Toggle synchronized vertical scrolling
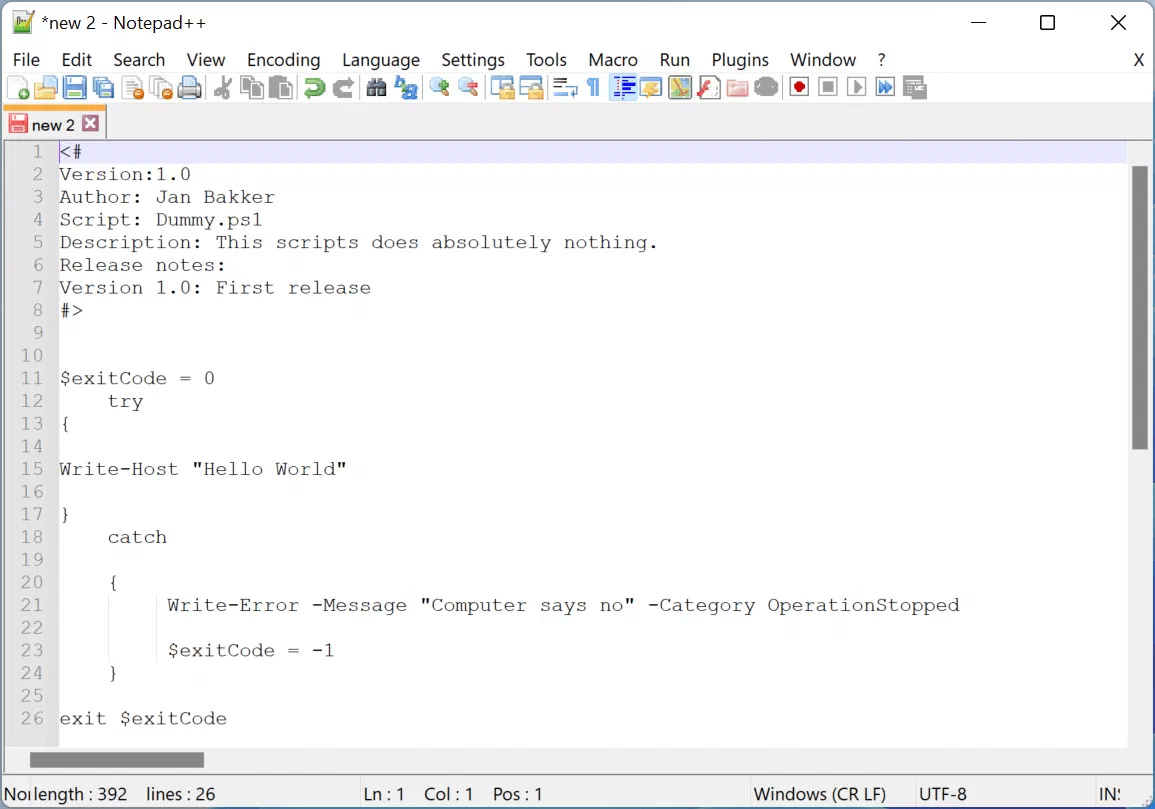1155x809 pixels. (x=502, y=88)
